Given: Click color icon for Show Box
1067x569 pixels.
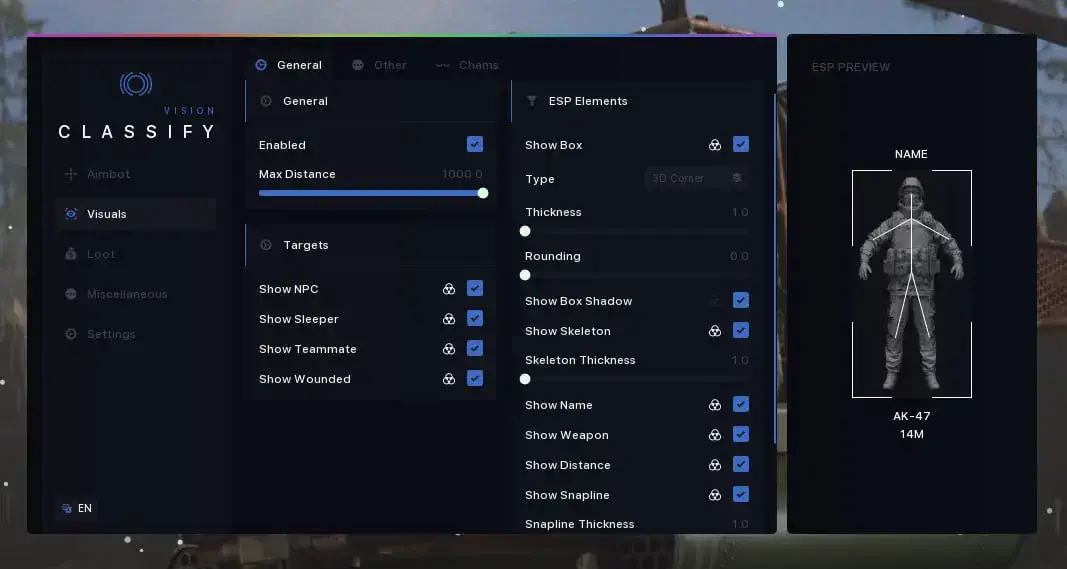Looking at the screenshot, I should tap(715, 145).
